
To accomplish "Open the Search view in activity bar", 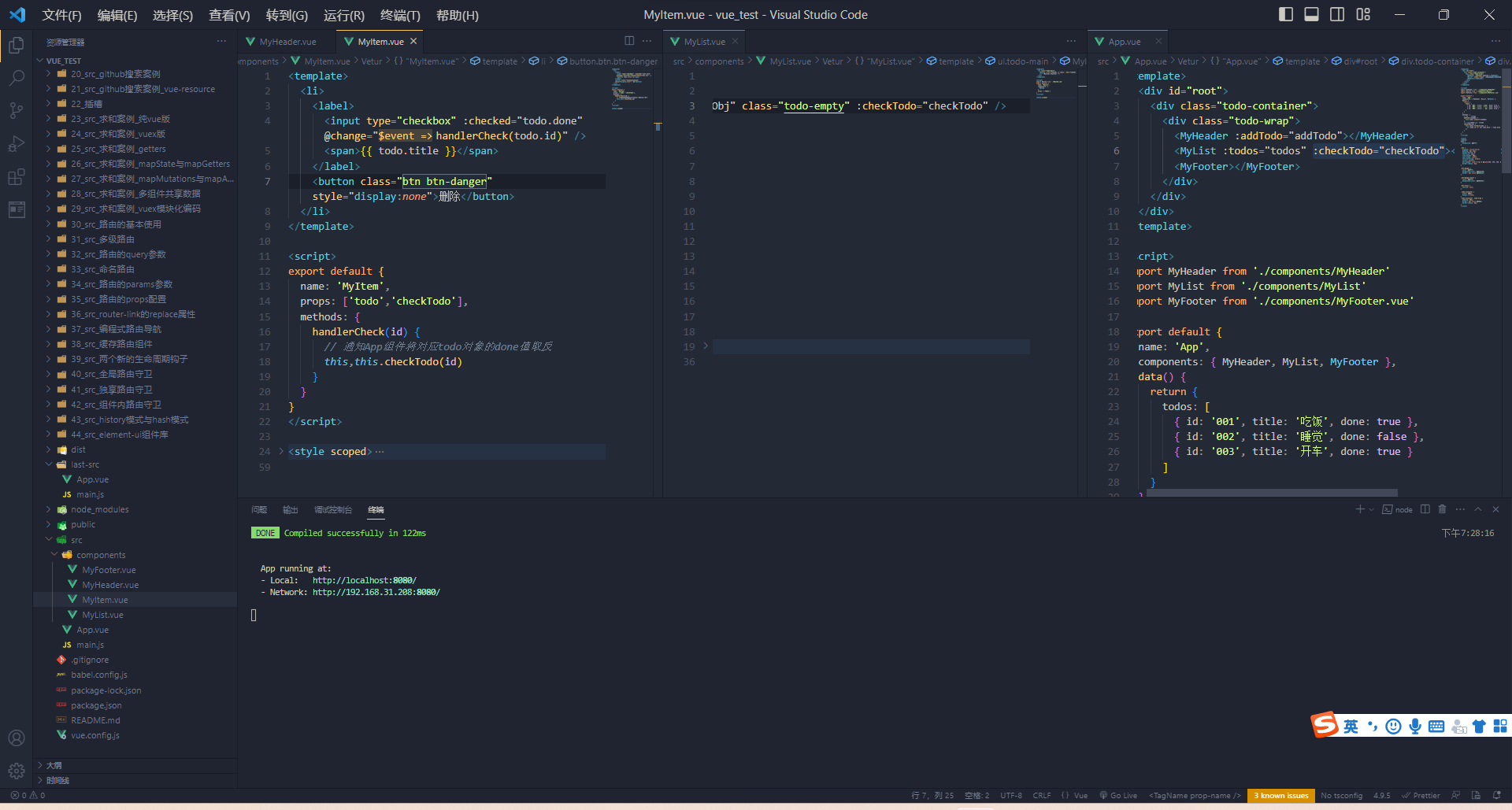I will pyautogui.click(x=17, y=78).
